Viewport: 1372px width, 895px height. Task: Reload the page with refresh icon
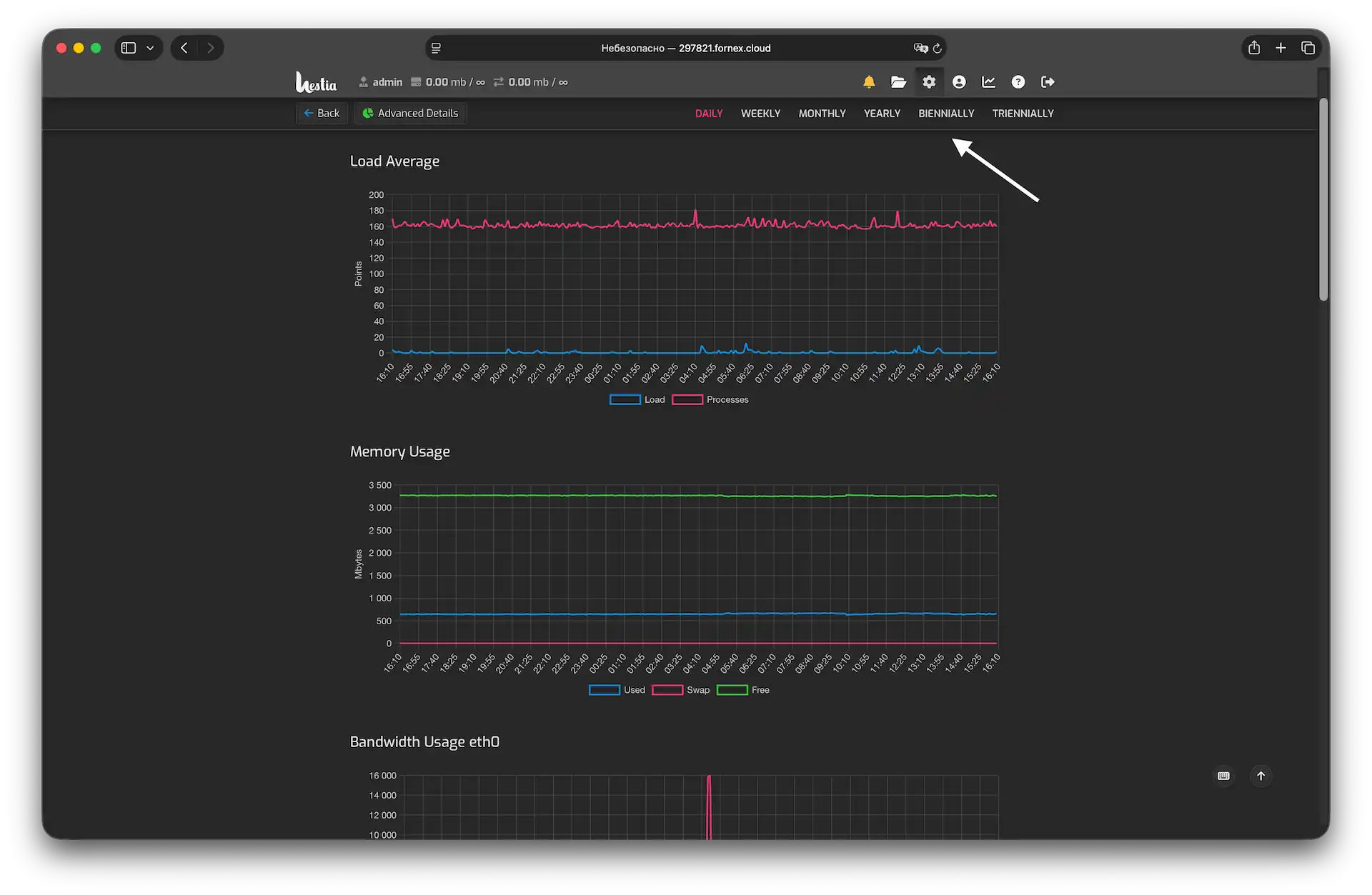pos(938,48)
